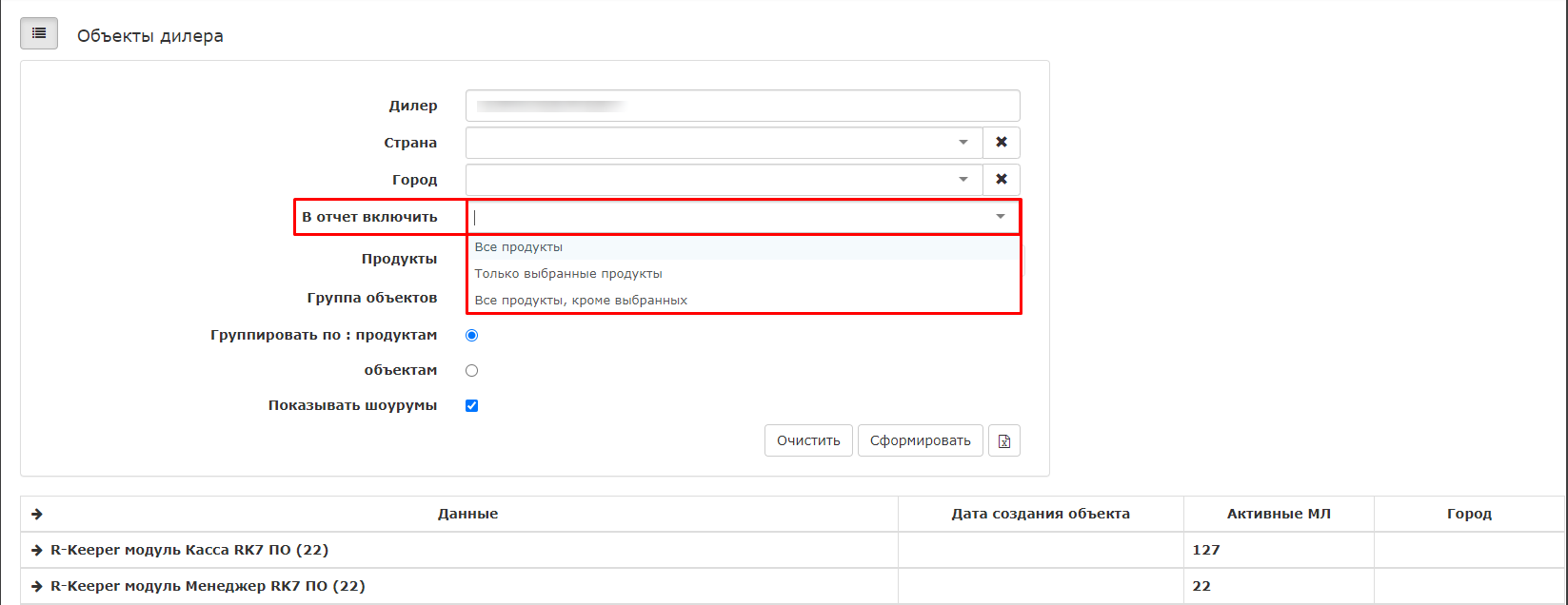Open the Страна dropdown arrow

click(x=963, y=143)
